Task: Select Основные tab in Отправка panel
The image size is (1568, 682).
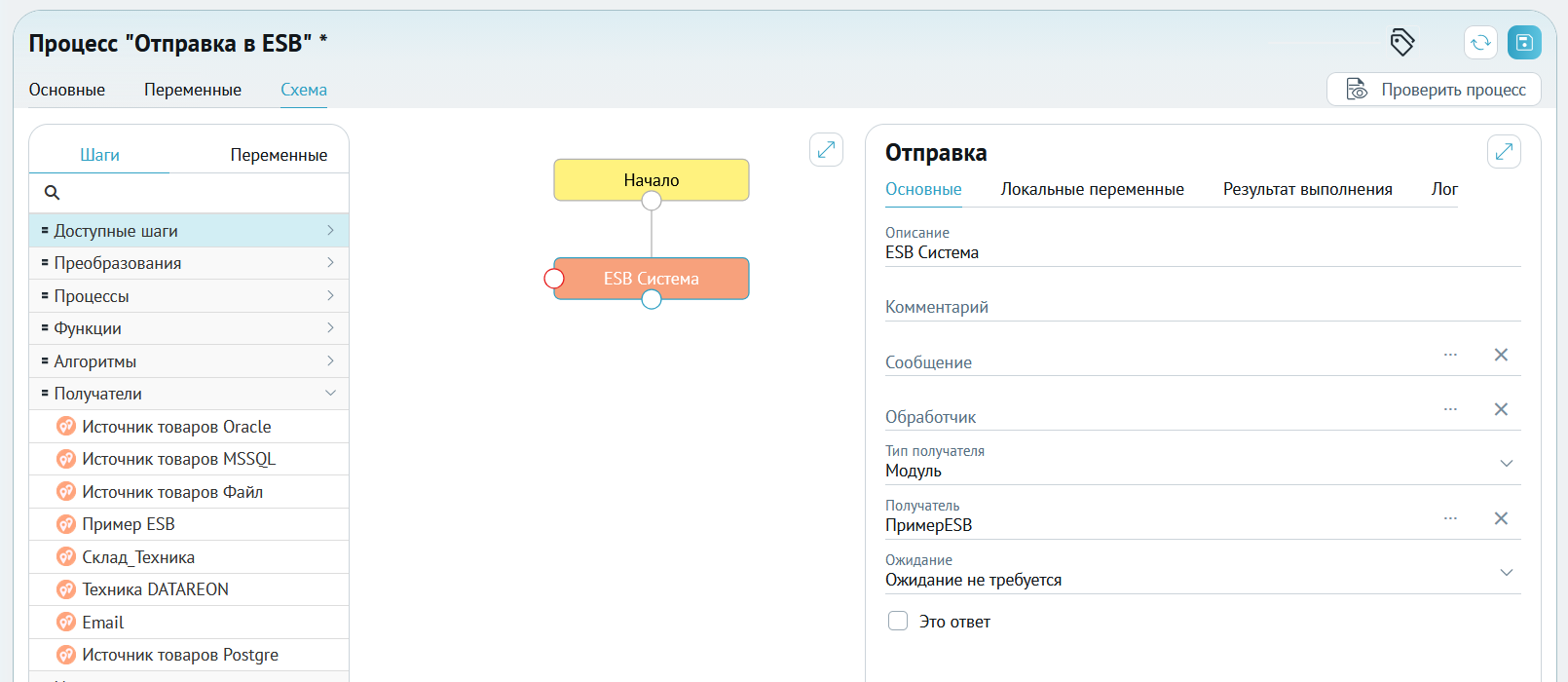Action: pyautogui.click(x=923, y=189)
